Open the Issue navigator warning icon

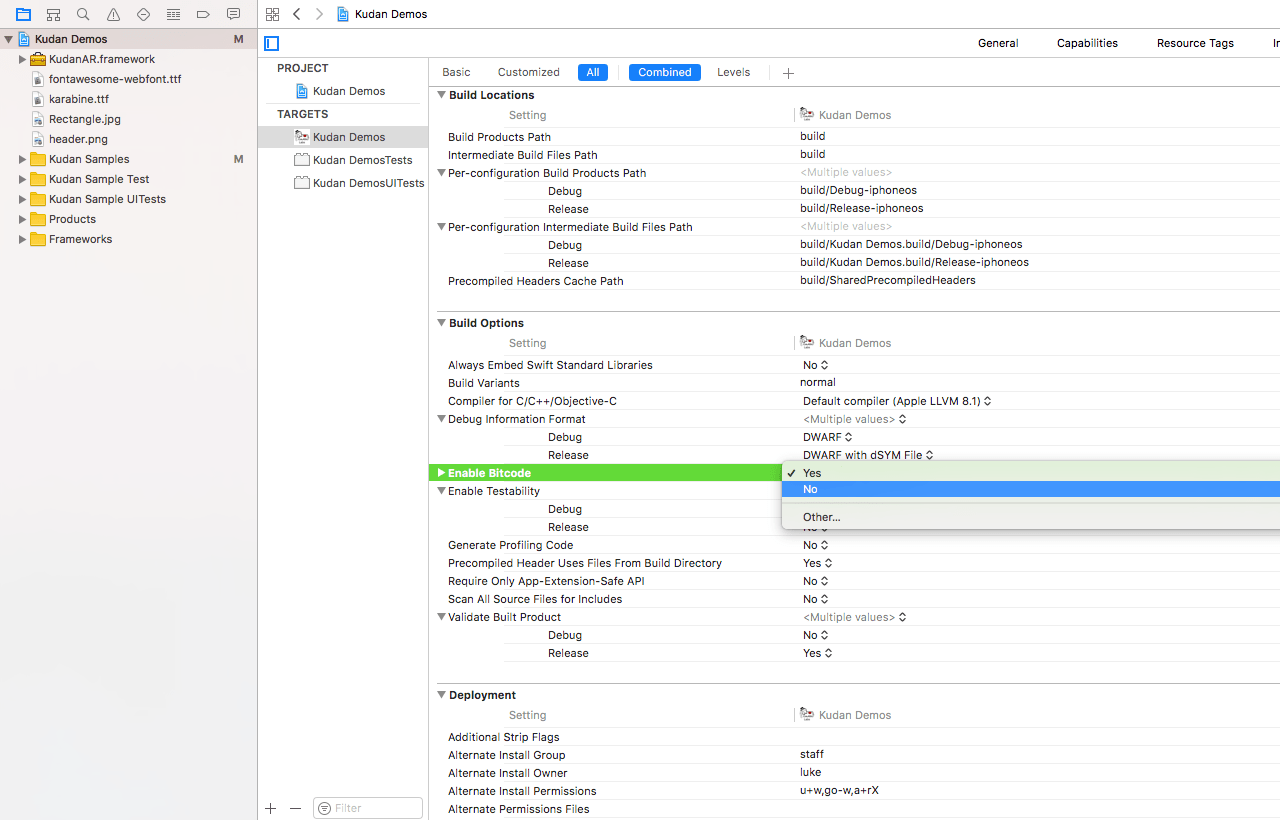coord(113,14)
